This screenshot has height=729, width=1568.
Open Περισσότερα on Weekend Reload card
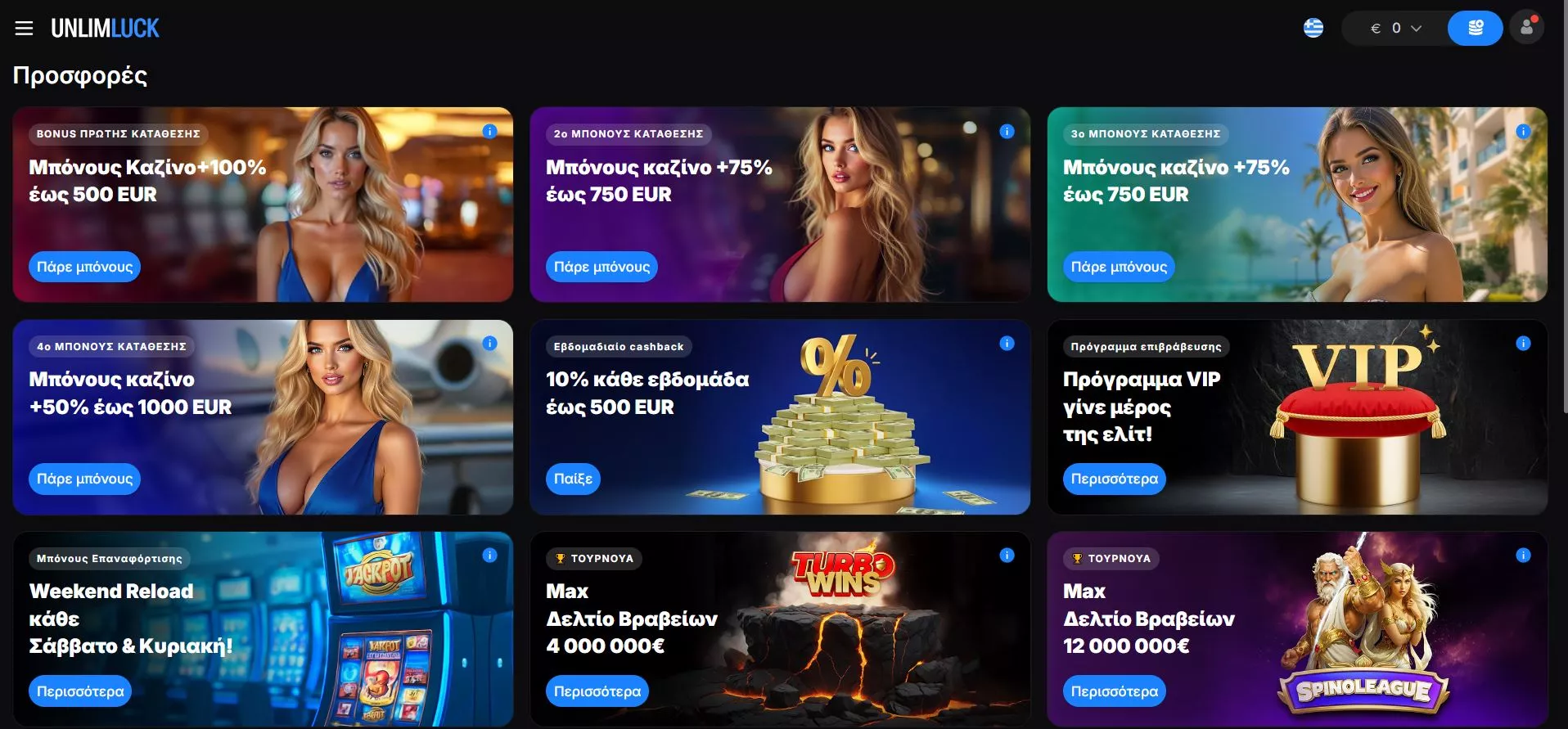tap(80, 691)
